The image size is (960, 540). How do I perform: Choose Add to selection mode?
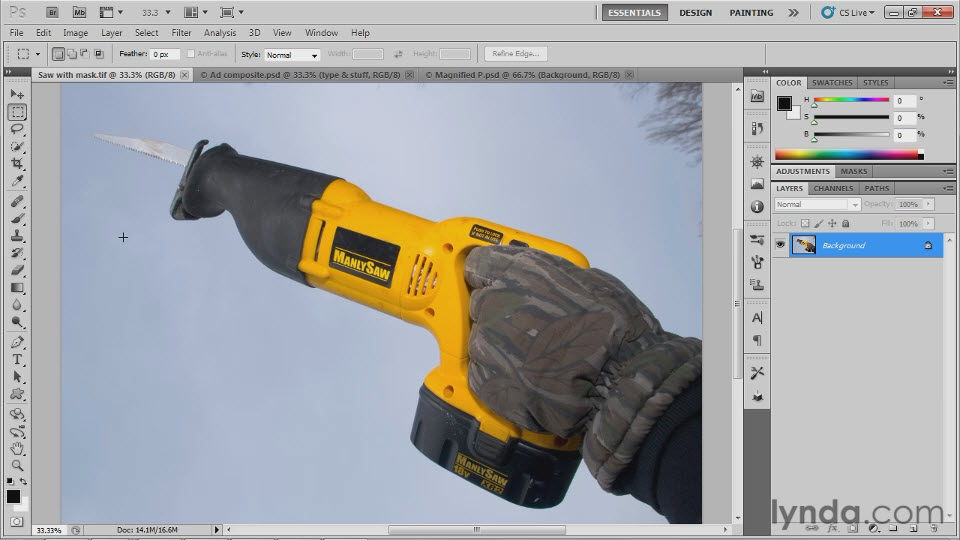tap(72, 54)
